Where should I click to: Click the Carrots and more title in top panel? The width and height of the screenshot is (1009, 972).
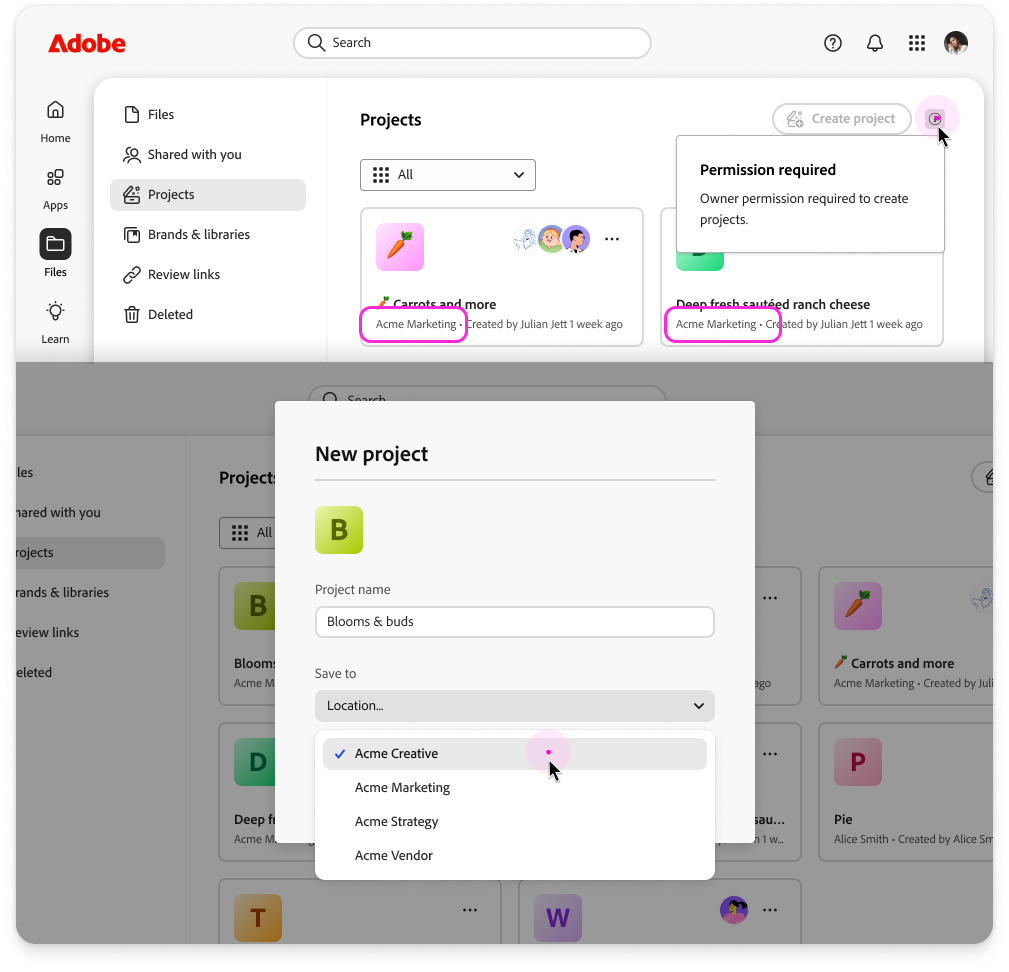pos(437,304)
